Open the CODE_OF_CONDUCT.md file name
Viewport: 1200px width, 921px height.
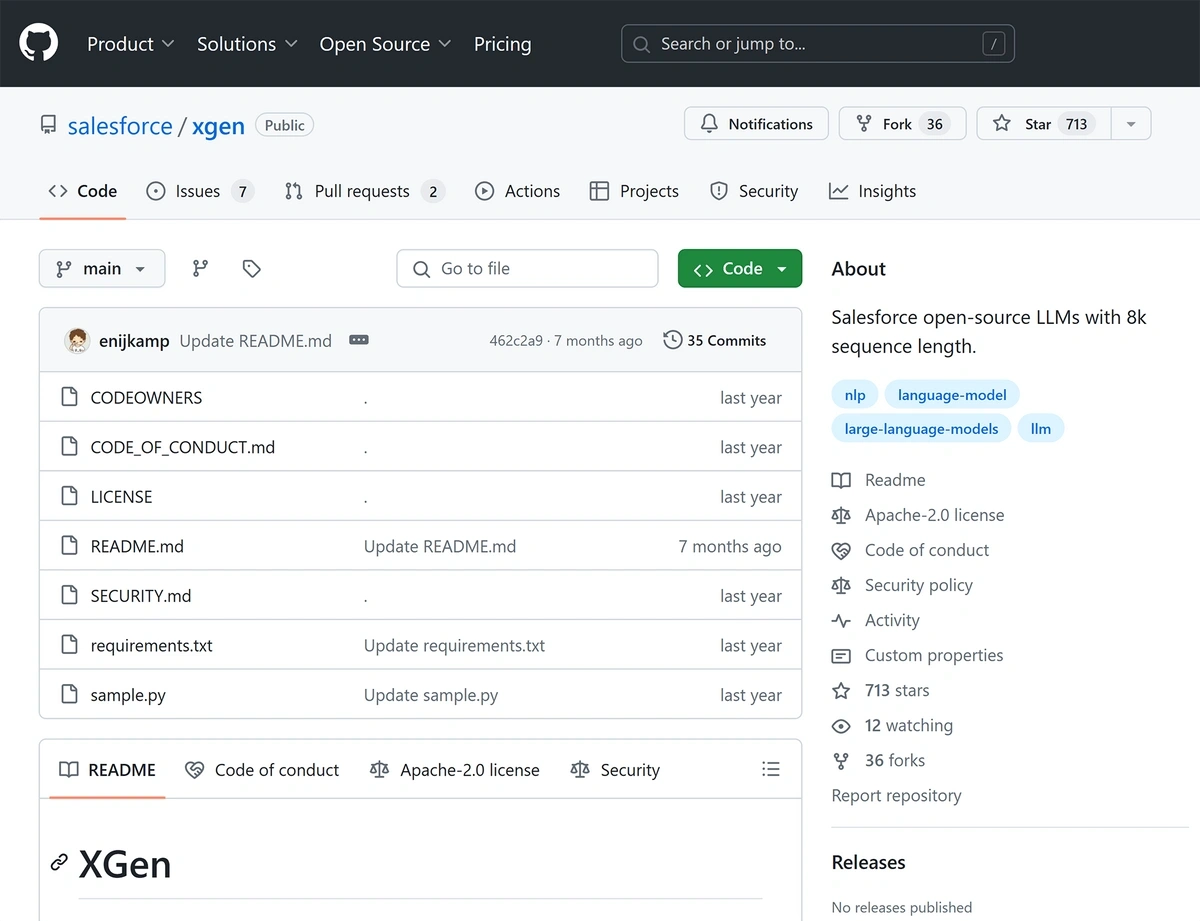pos(182,447)
